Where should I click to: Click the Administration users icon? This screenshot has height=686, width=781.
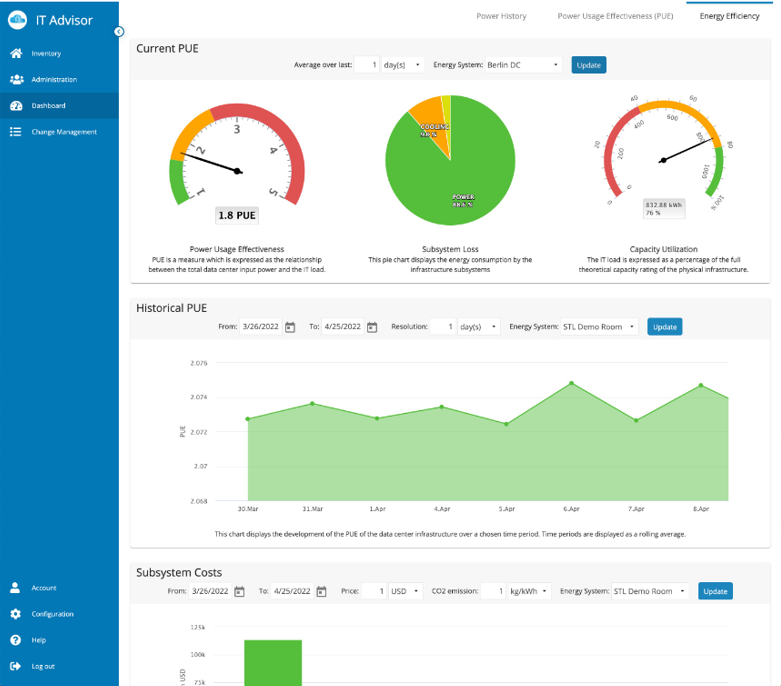[x=16, y=79]
